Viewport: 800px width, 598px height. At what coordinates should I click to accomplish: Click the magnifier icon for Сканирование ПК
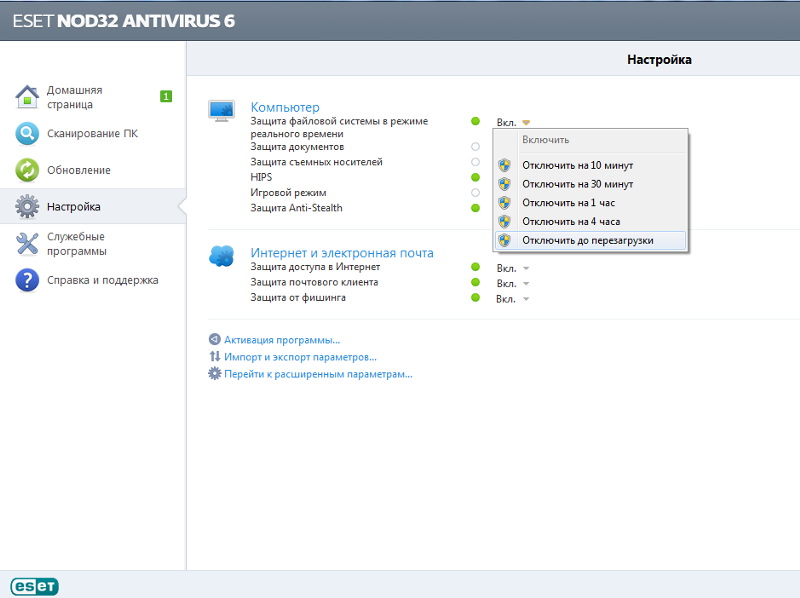(x=27, y=134)
